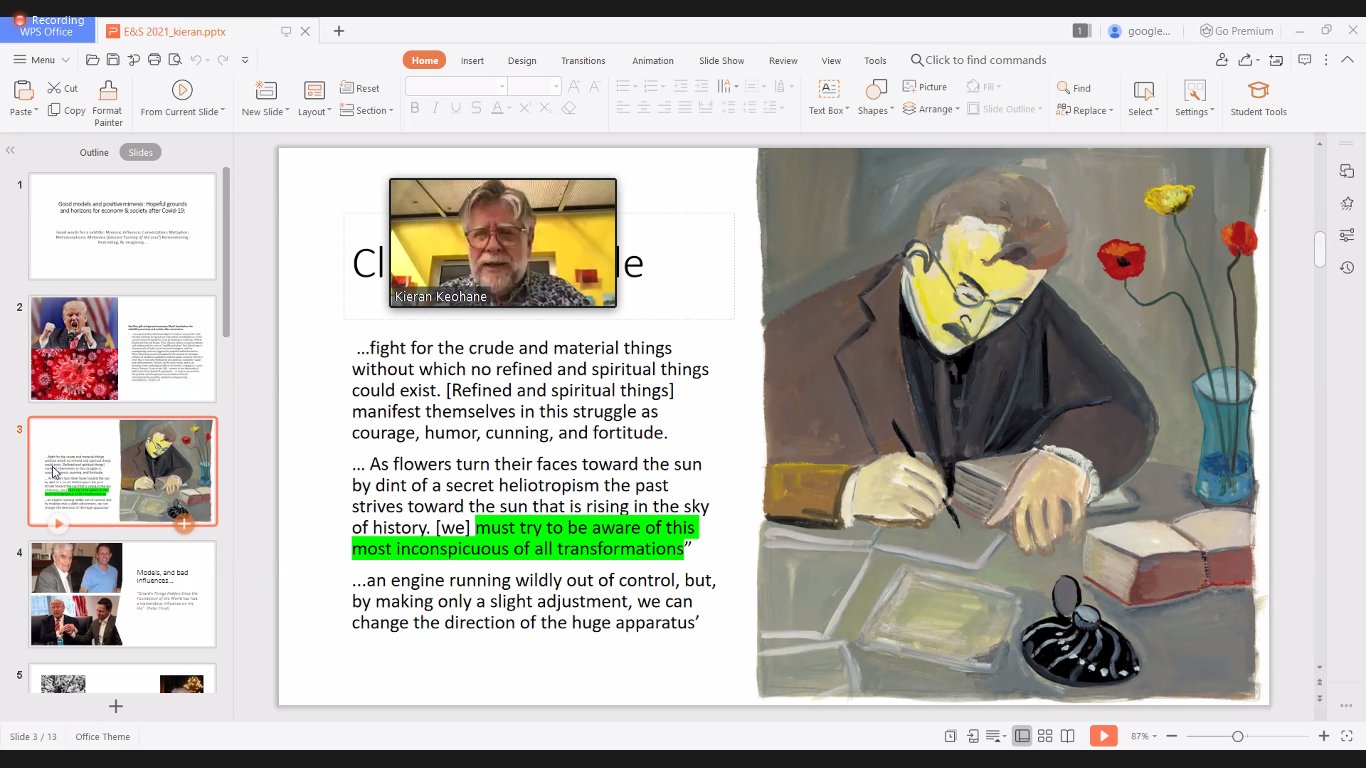Viewport: 1366px width, 768px height.
Task: Click the Save icon in quick access toolbar
Action: [113, 60]
